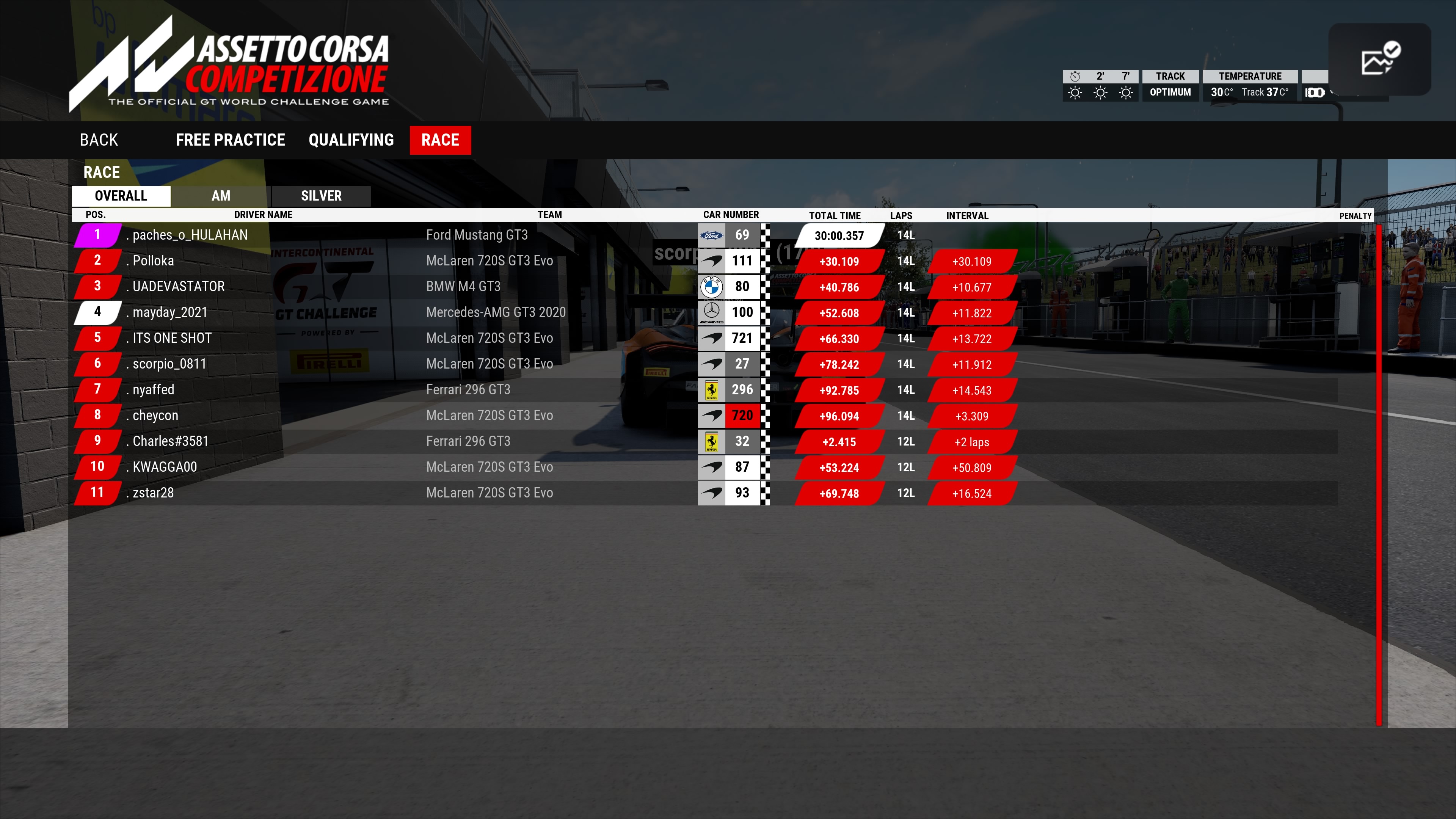Click the session timer clock icon
The image size is (1456, 819).
point(1075,76)
